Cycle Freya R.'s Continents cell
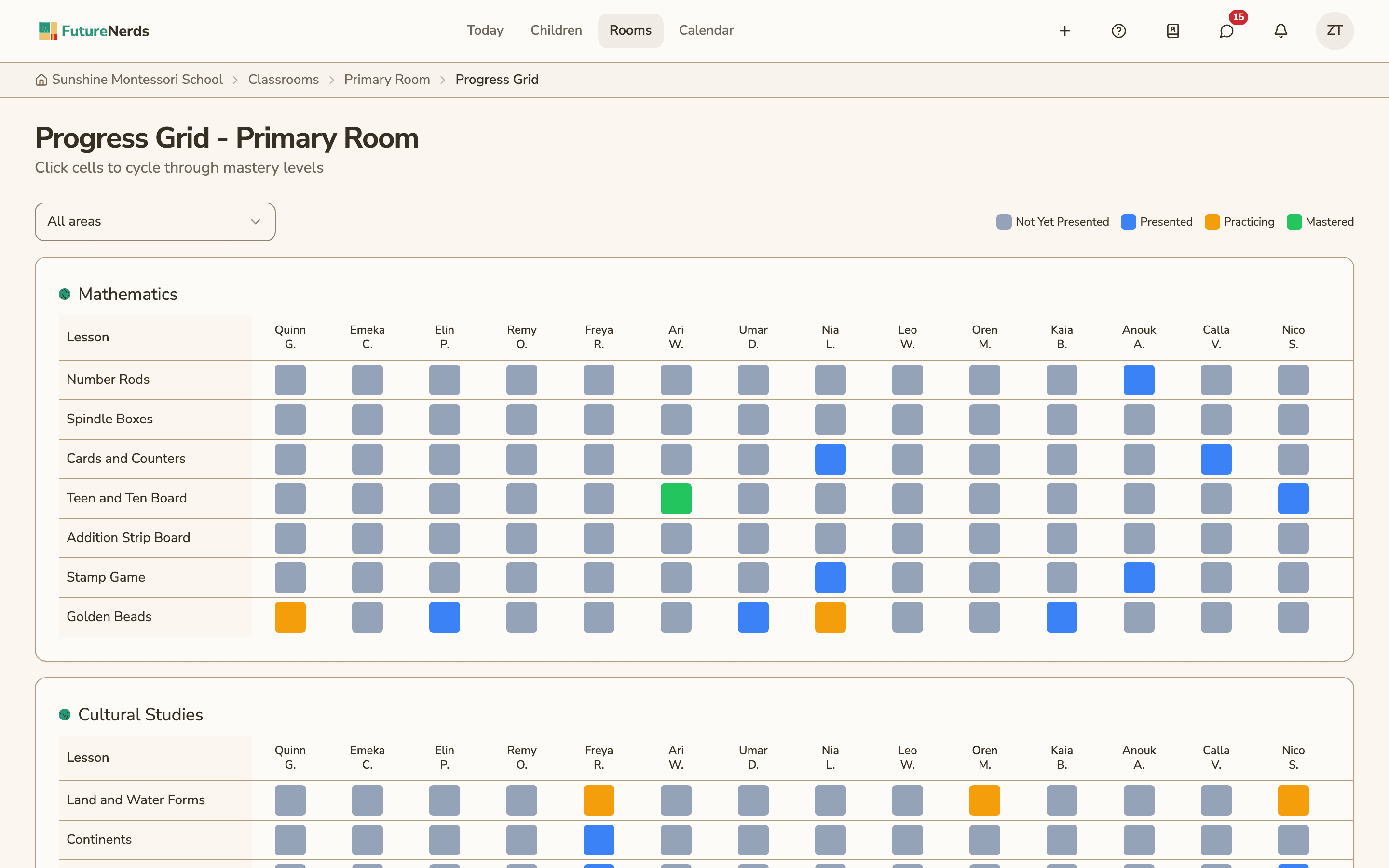The width and height of the screenshot is (1389, 868). tap(599, 840)
